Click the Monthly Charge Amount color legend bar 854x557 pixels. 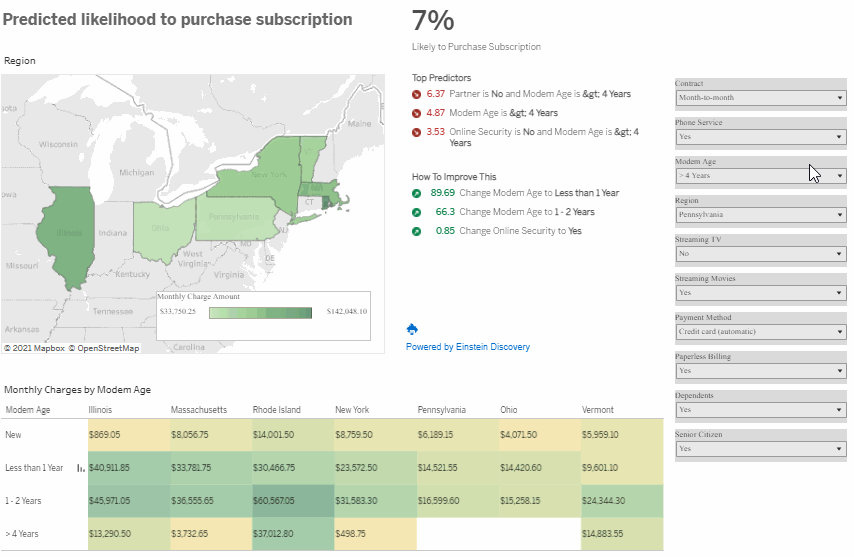point(260,313)
